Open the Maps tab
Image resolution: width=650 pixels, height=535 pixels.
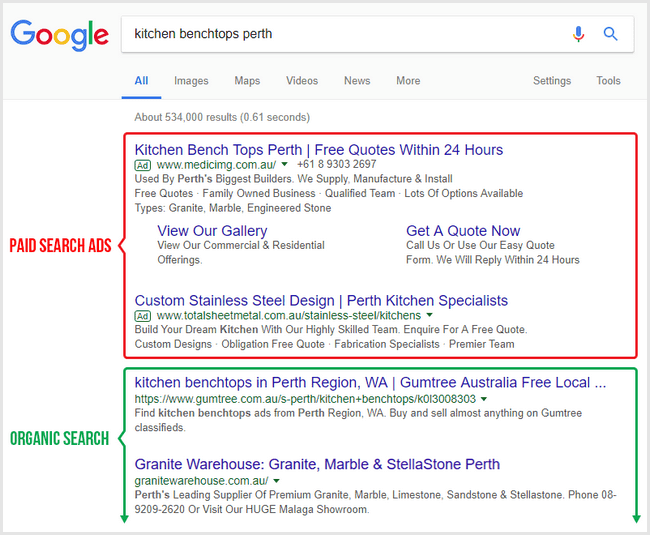(x=247, y=81)
